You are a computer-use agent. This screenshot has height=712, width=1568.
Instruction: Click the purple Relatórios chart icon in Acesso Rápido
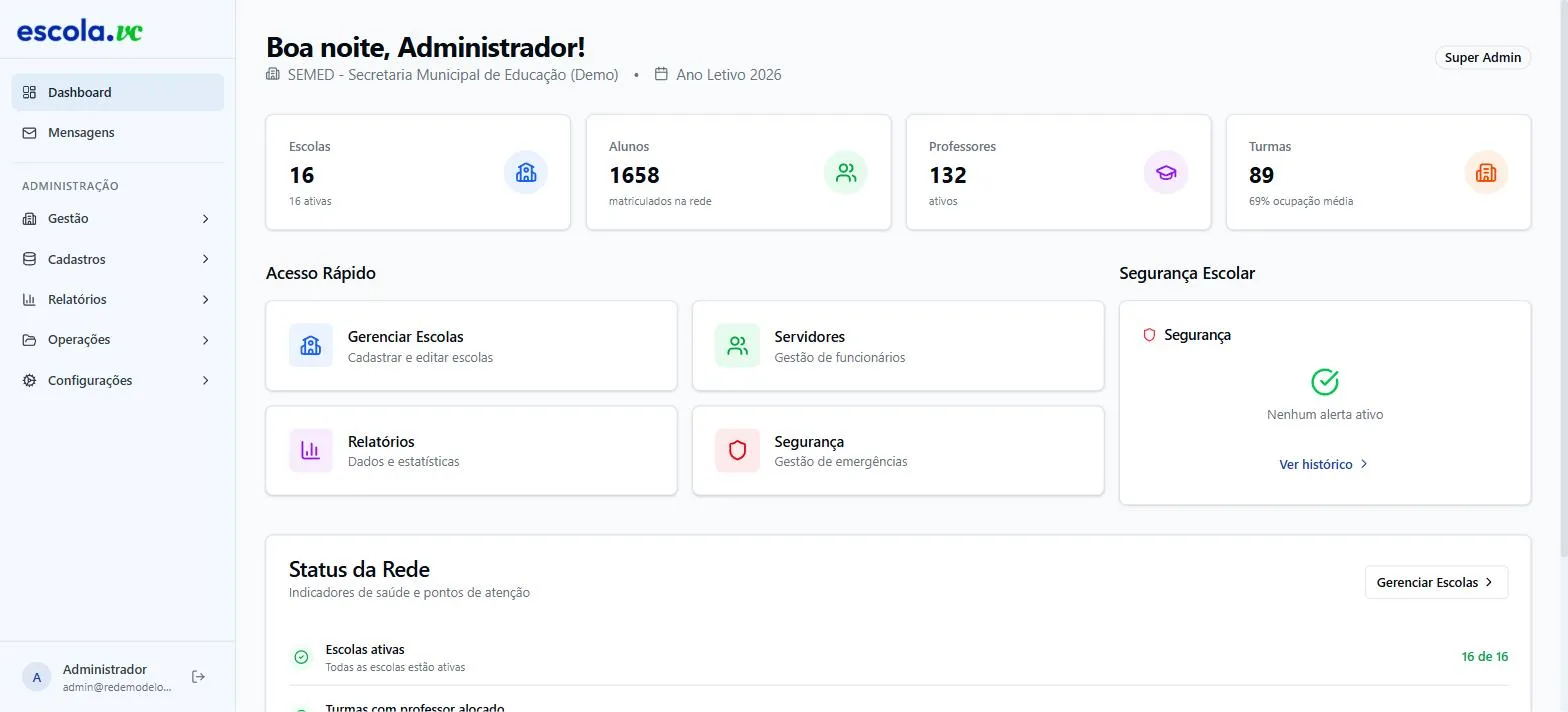tap(311, 450)
